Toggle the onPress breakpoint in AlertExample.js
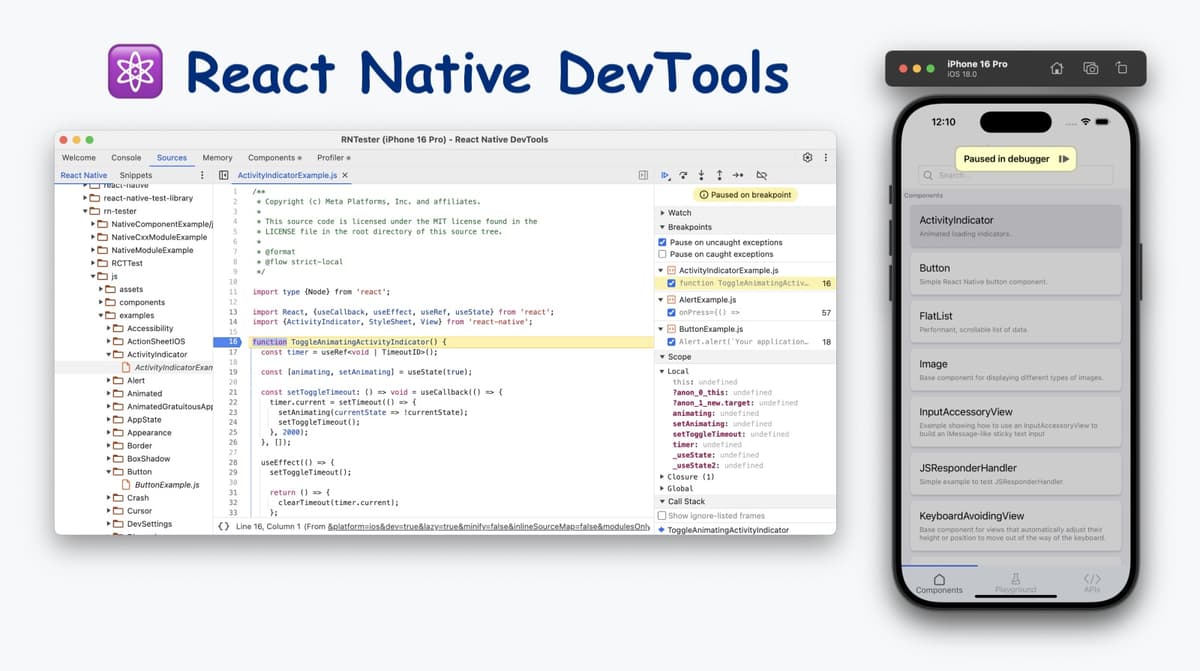 pyautogui.click(x=671, y=312)
